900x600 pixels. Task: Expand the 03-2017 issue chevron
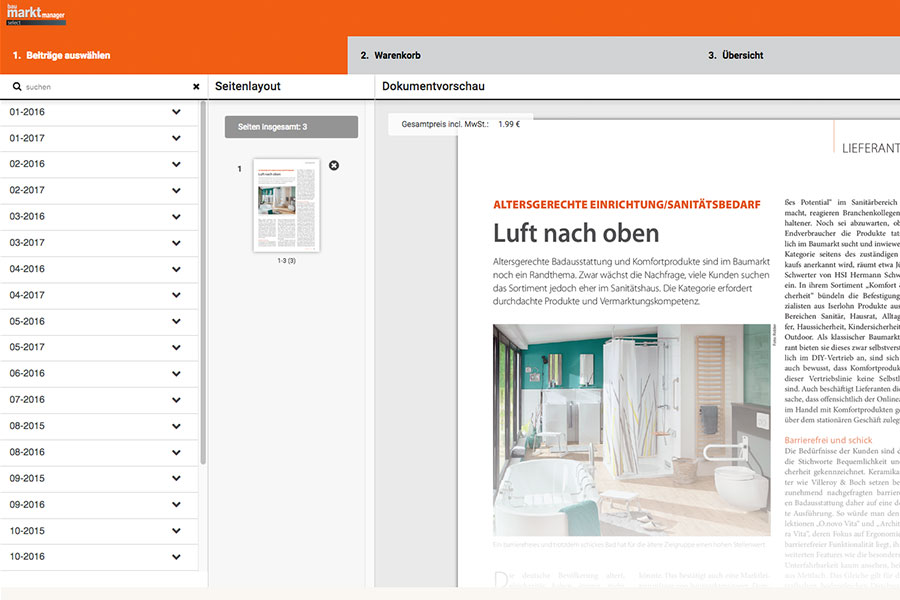176,243
